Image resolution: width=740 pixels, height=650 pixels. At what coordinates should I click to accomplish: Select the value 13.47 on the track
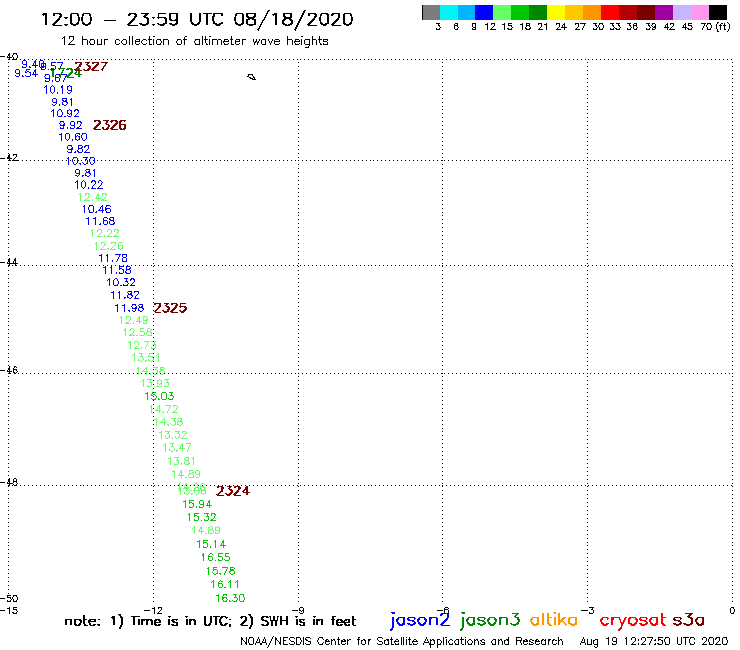click(177, 447)
